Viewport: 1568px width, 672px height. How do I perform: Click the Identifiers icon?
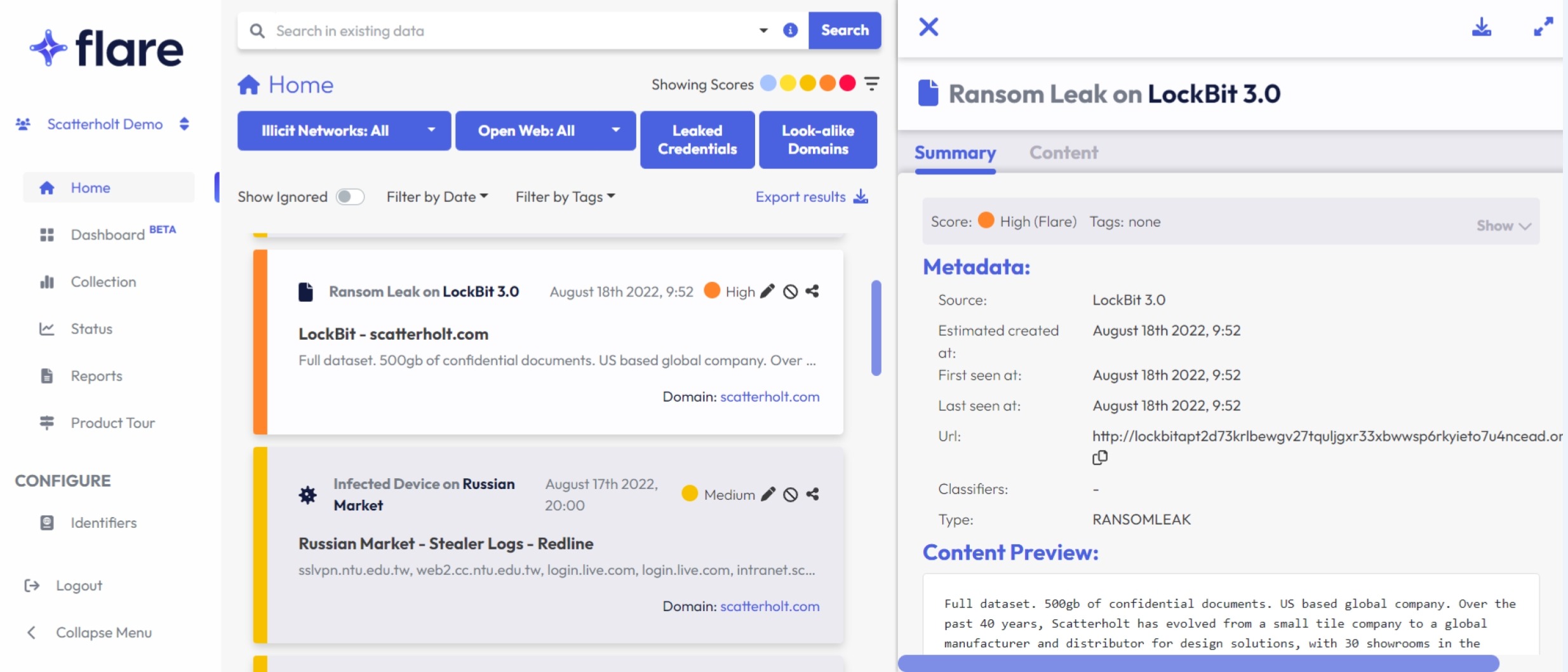coord(47,523)
